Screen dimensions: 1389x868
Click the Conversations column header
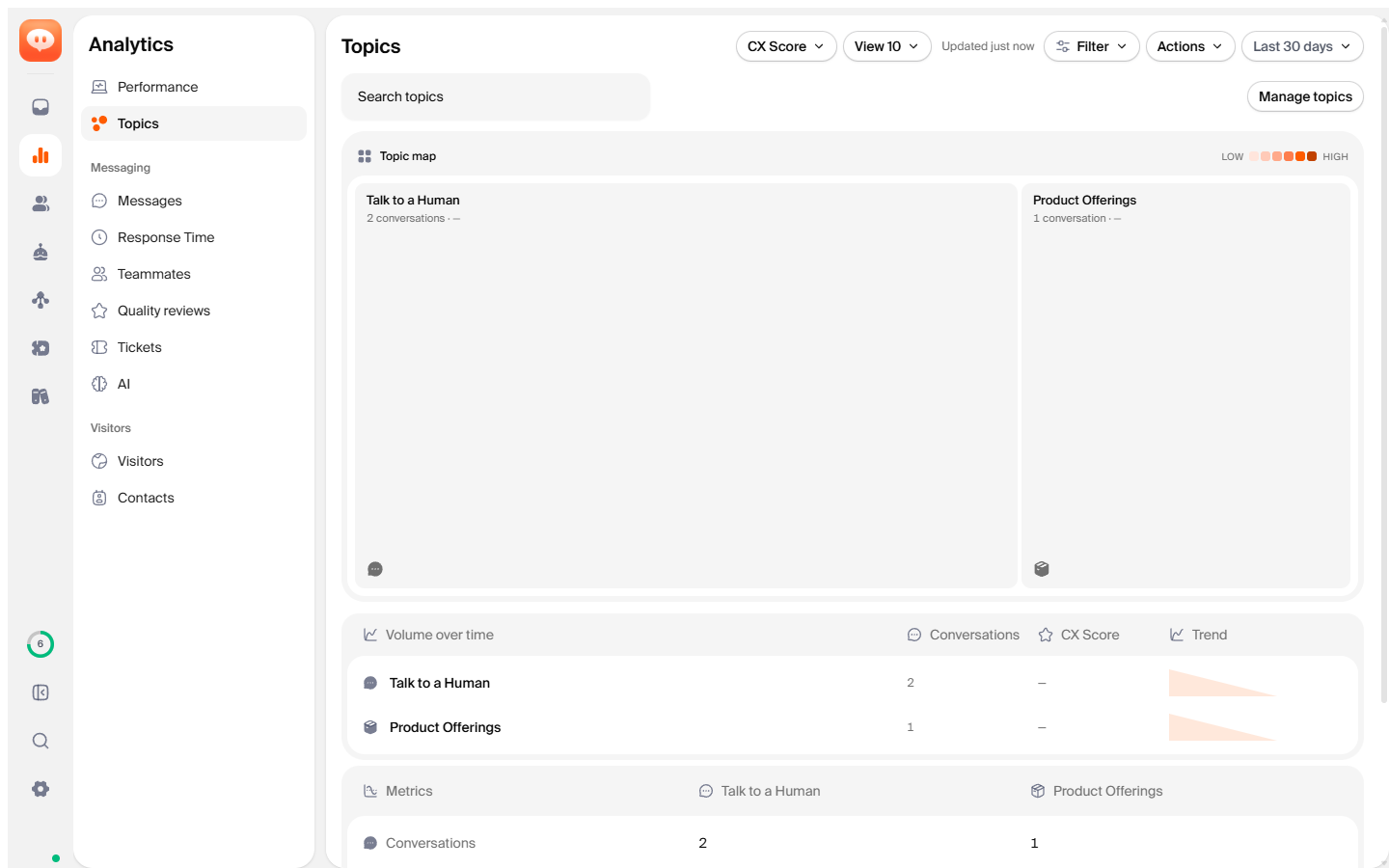[x=964, y=635]
